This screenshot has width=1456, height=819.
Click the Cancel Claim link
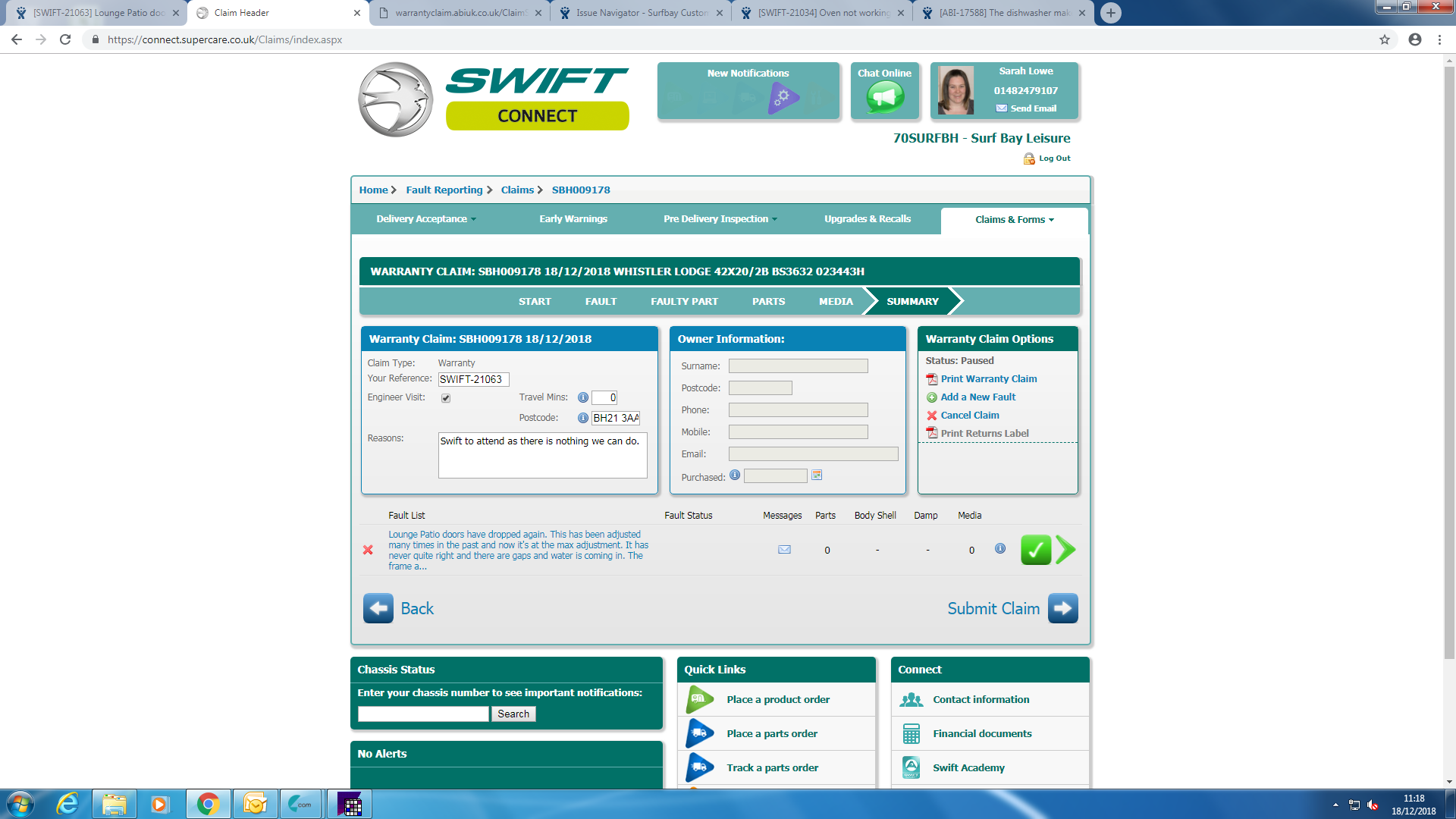[x=969, y=415]
